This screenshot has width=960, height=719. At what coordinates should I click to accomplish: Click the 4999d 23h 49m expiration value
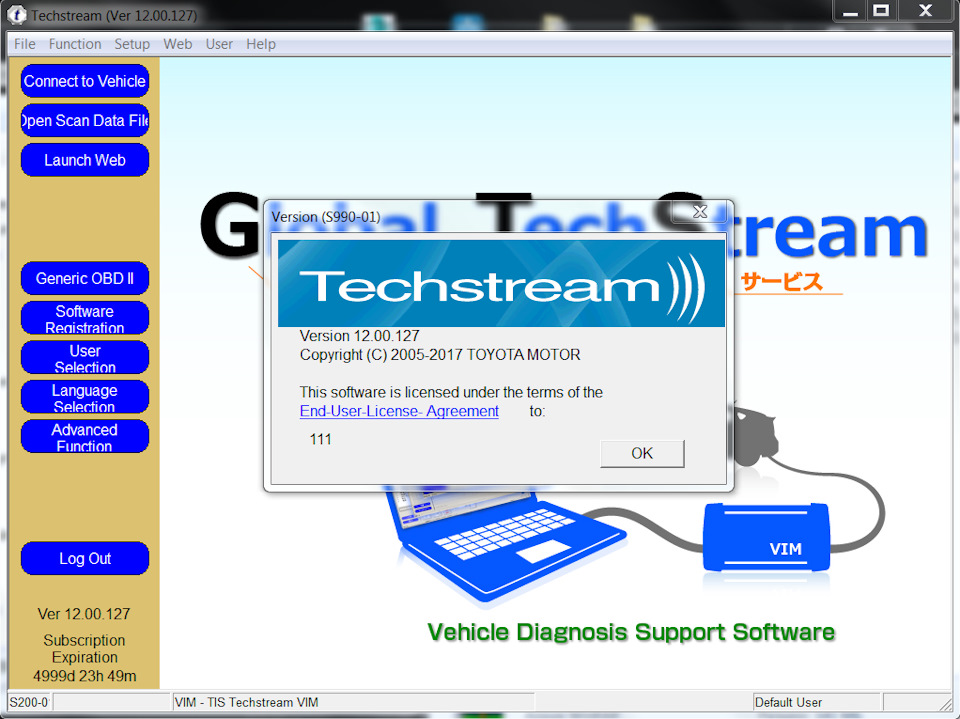[x=84, y=676]
